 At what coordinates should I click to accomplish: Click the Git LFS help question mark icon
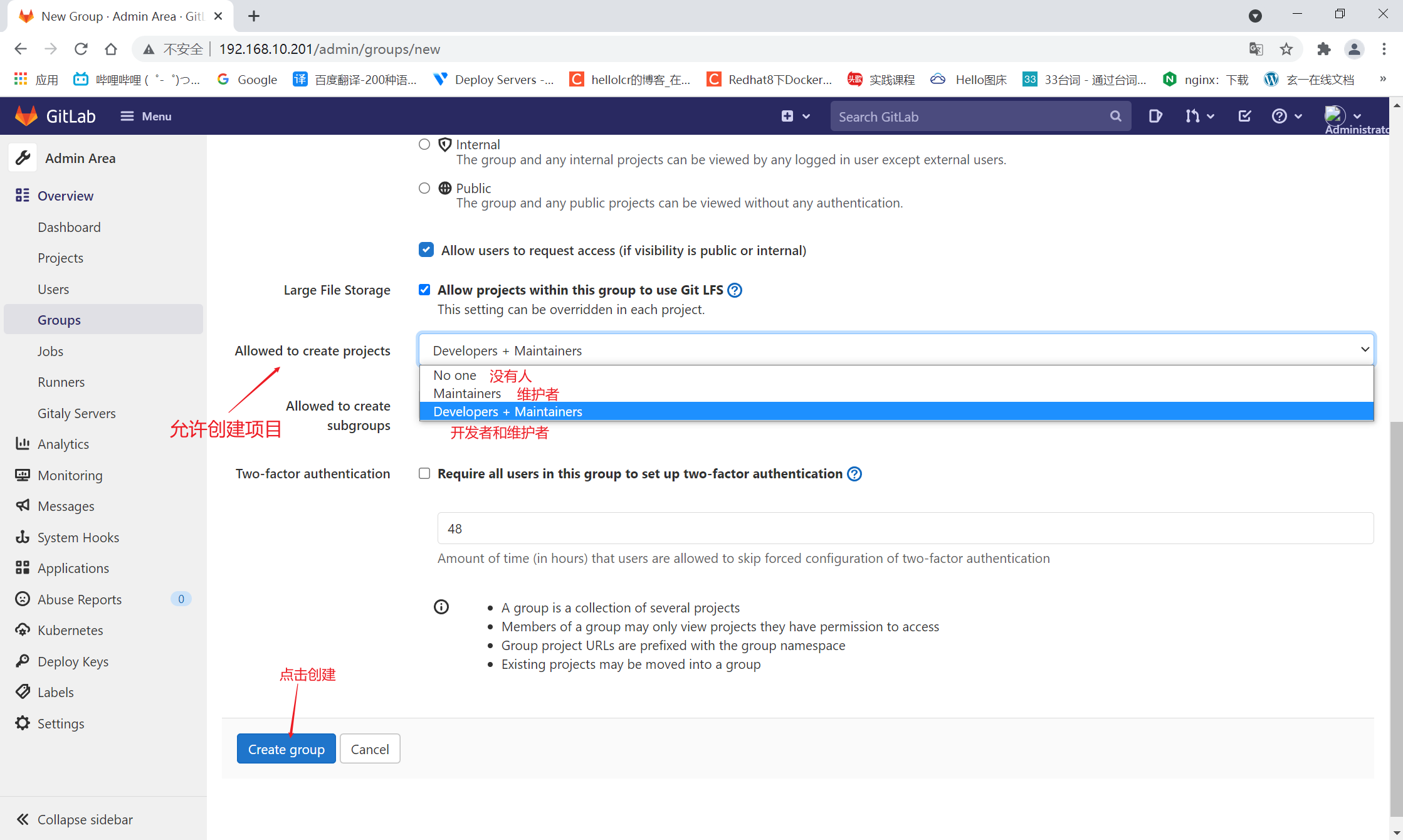[734, 290]
